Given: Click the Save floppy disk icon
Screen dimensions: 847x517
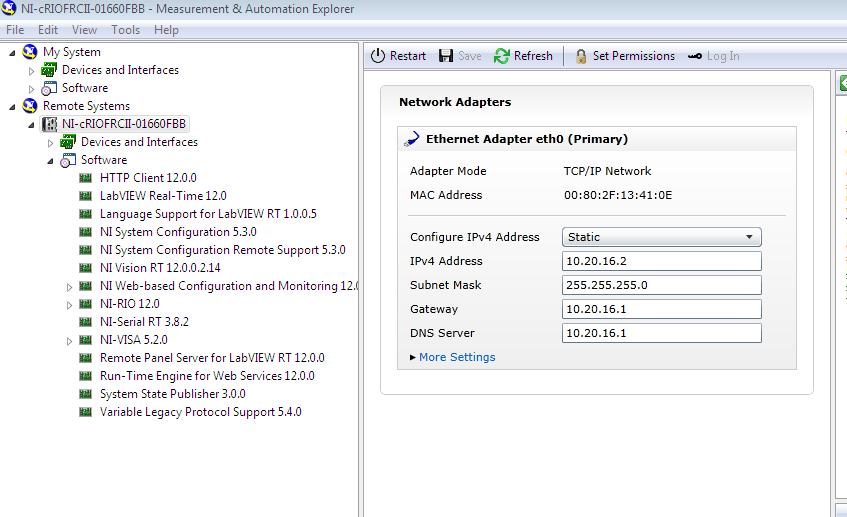Looking at the screenshot, I should point(446,56).
